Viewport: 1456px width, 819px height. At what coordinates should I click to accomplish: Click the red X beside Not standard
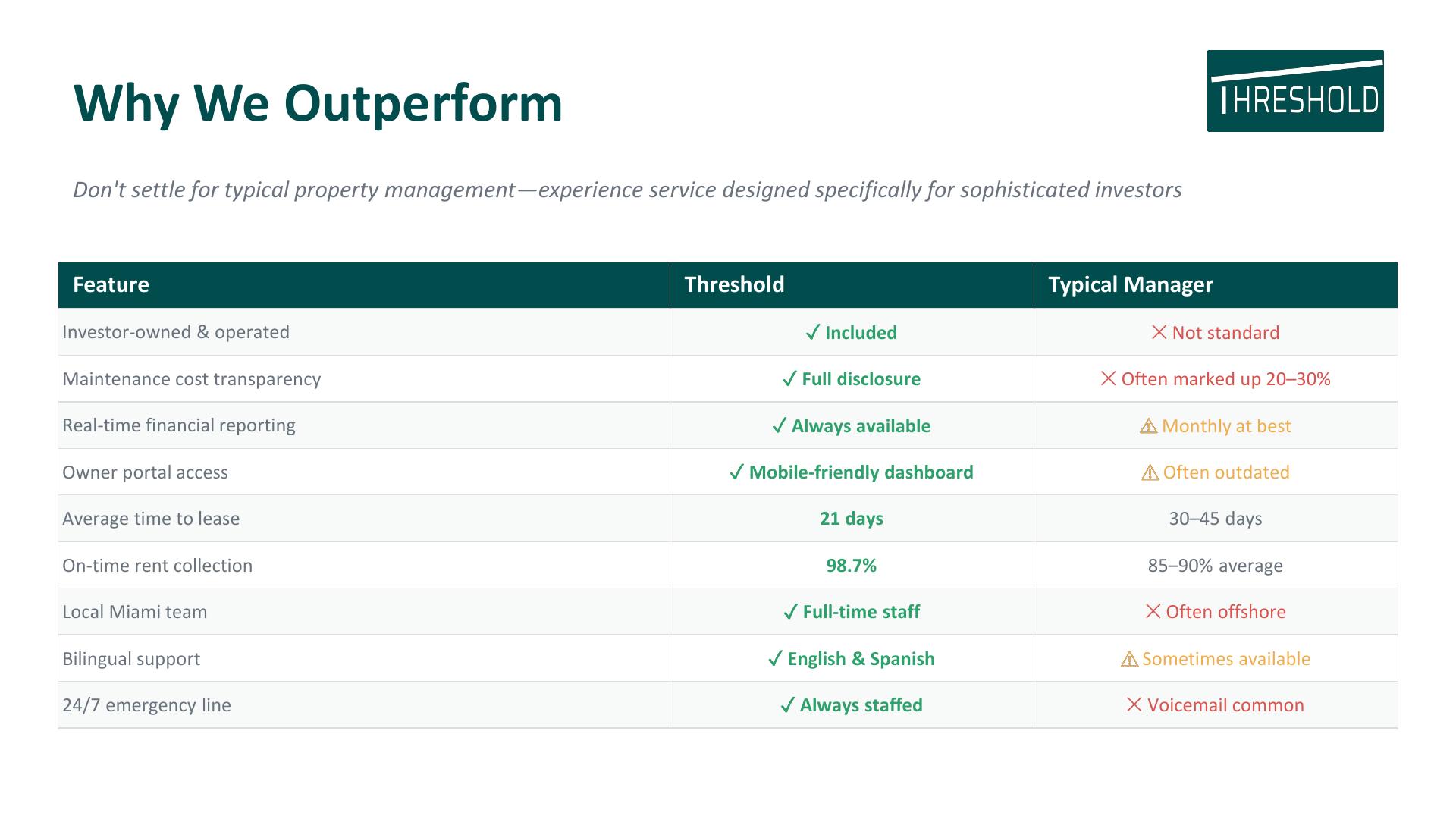click(x=1159, y=332)
